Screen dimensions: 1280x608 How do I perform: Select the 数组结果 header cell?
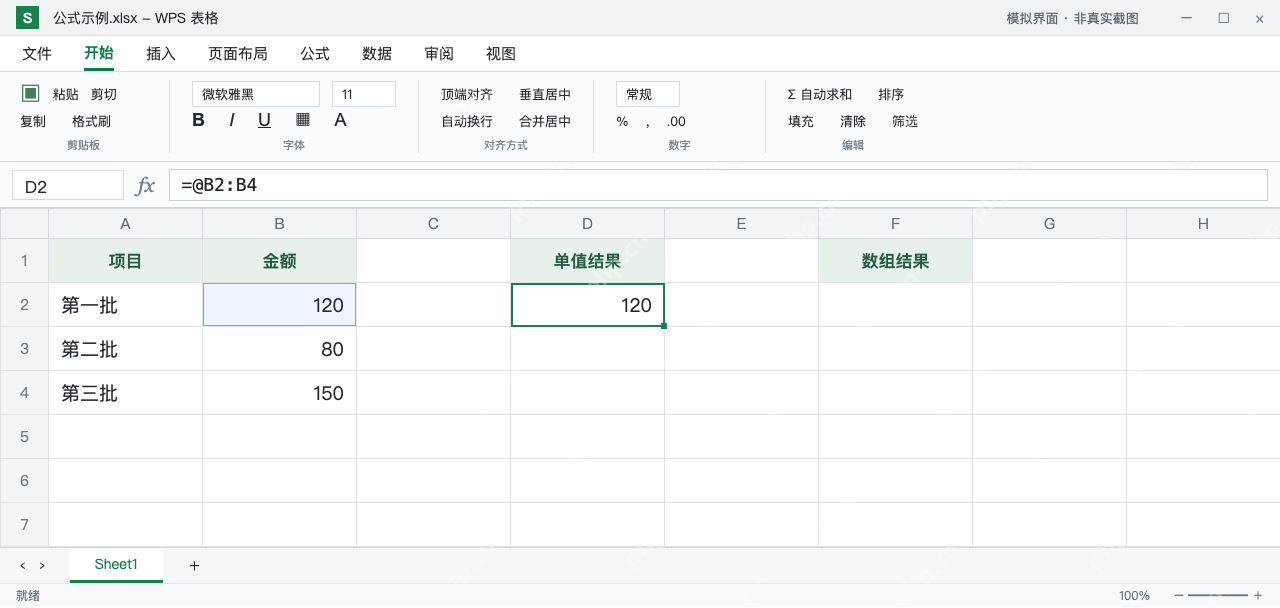coord(895,261)
